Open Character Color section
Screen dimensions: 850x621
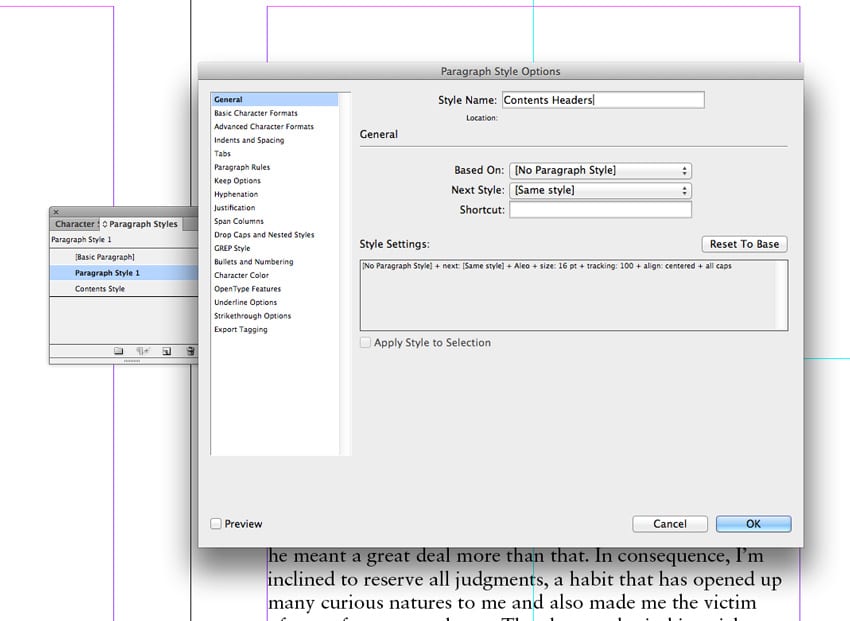coord(241,275)
